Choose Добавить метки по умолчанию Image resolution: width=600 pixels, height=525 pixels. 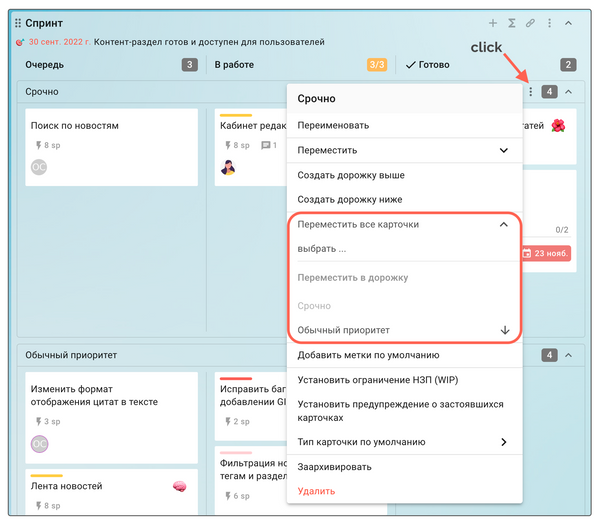[x=404, y=355]
